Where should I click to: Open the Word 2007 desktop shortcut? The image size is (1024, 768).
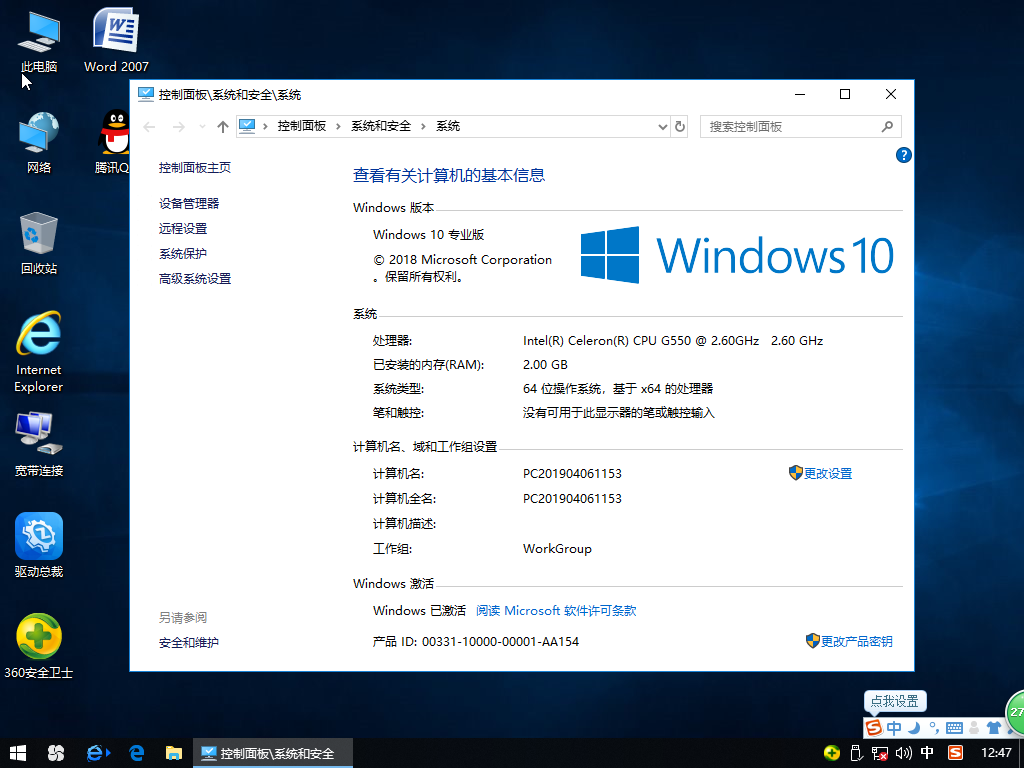click(x=116, y=40)
